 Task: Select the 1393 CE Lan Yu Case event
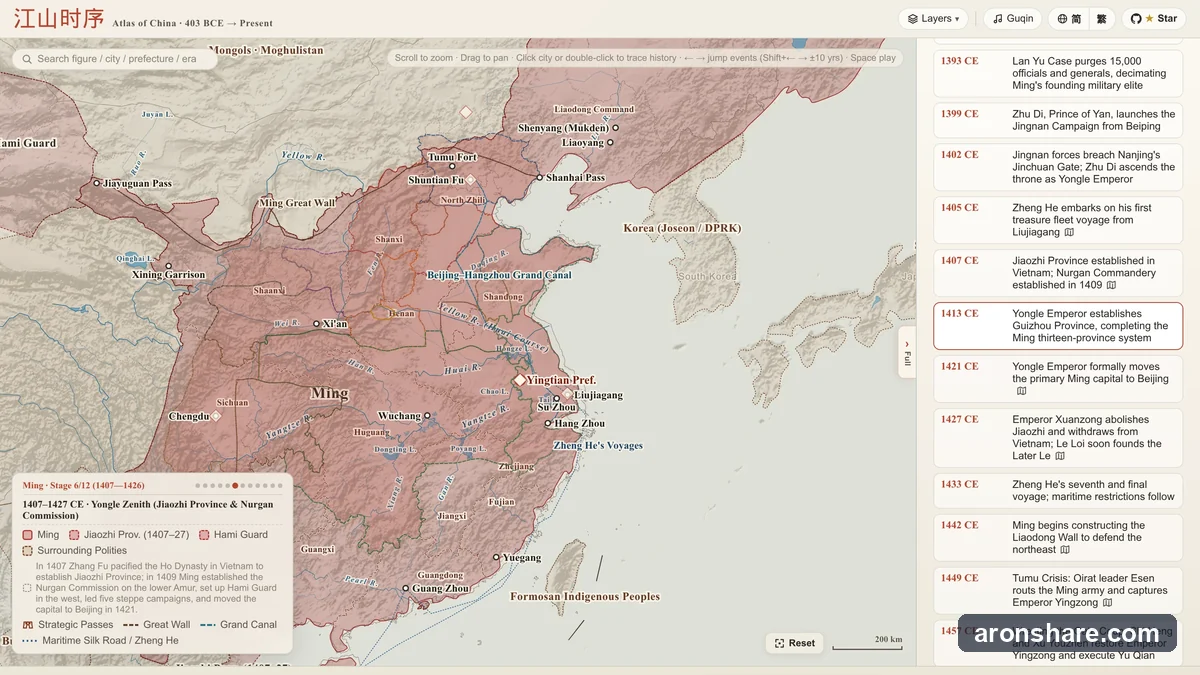click(1058, 73)
